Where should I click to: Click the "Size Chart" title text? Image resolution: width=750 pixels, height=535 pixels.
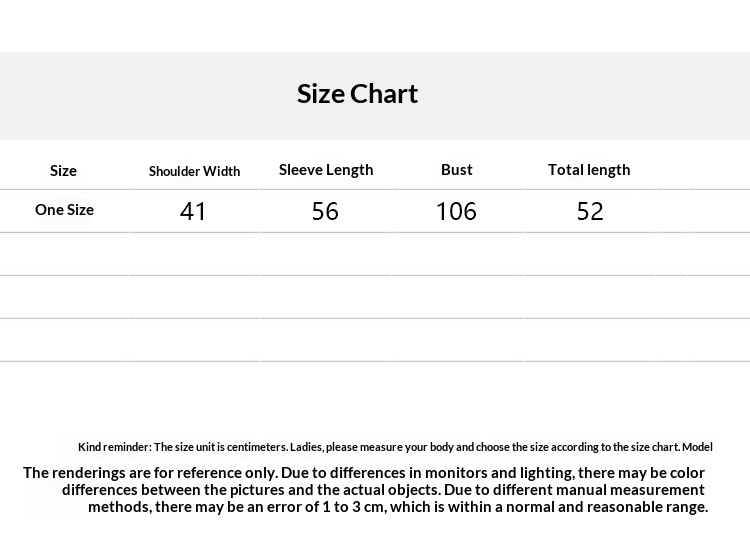(357, 94)
